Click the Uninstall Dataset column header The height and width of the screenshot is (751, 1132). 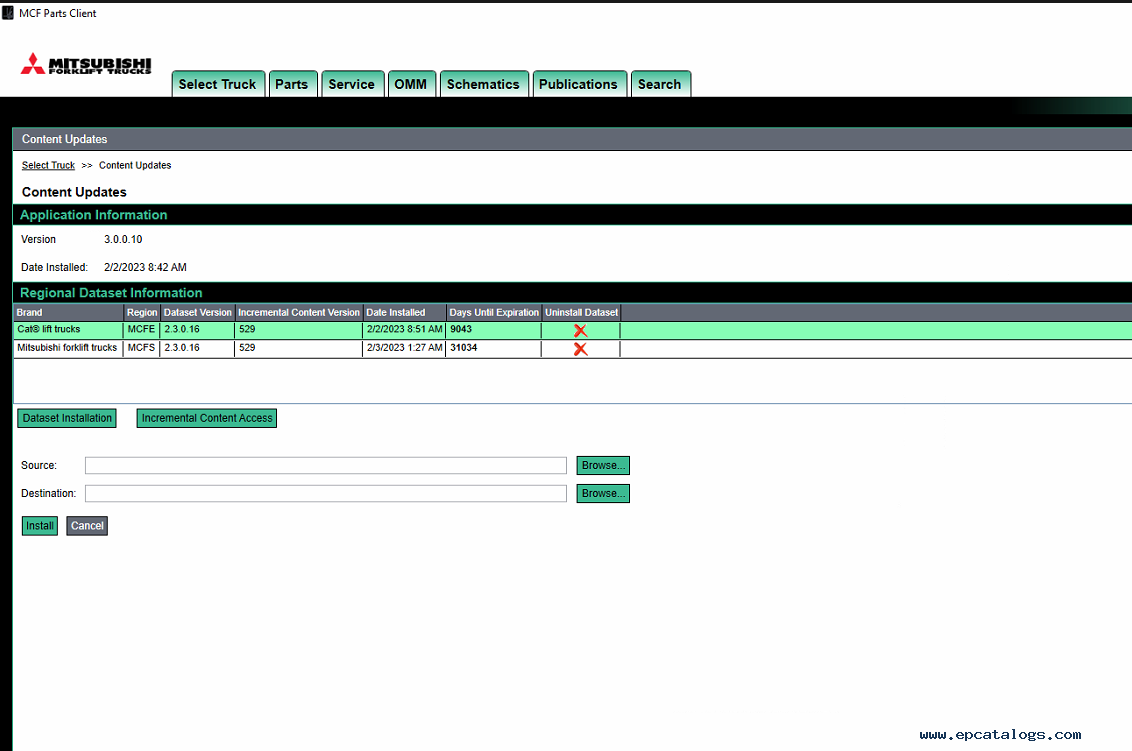[x=581, y=313]
